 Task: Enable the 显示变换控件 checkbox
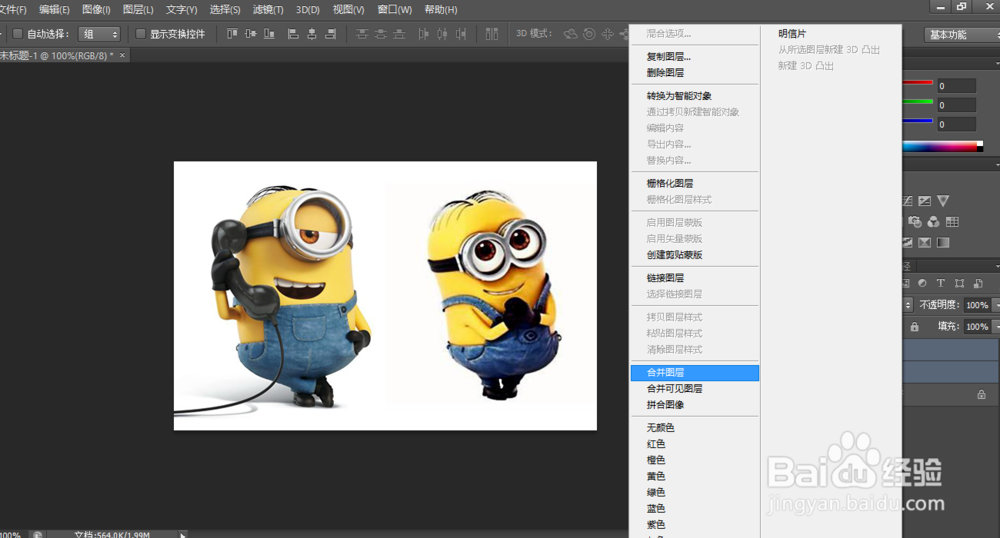tap(140, 34)
